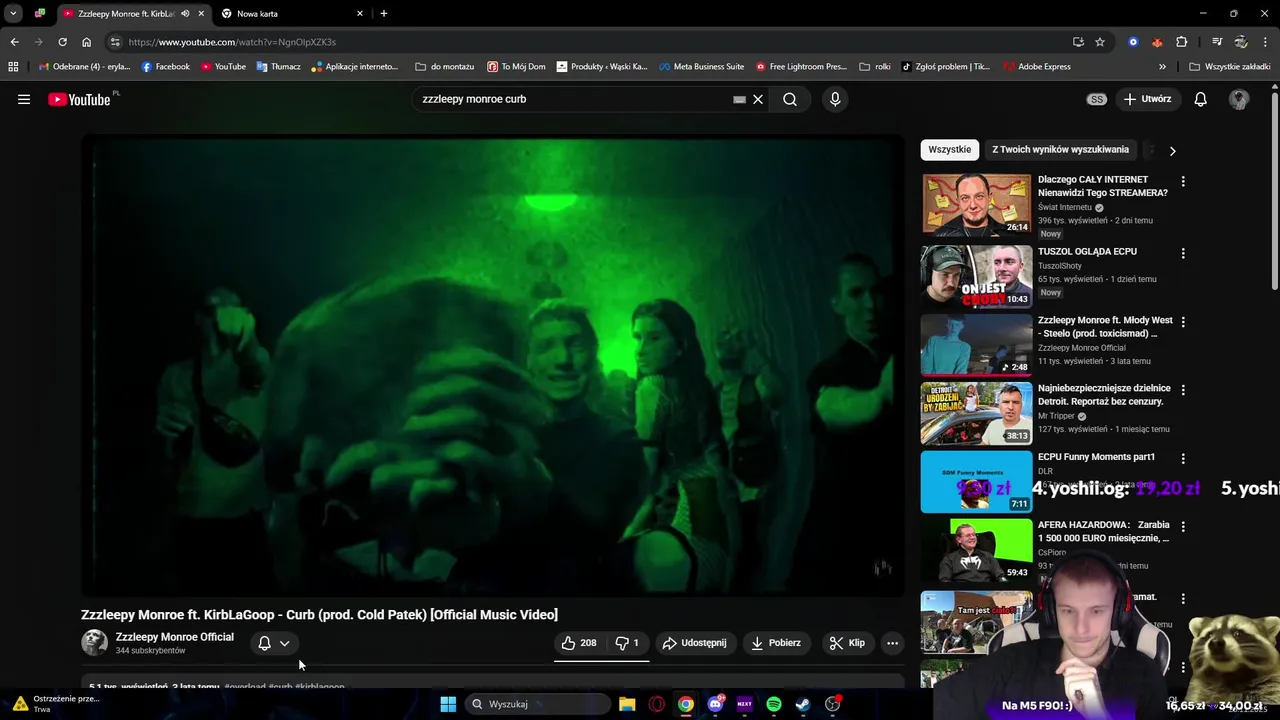Go to the YouTube home logo
This screenshot has height=720, width=1280.
79,99
